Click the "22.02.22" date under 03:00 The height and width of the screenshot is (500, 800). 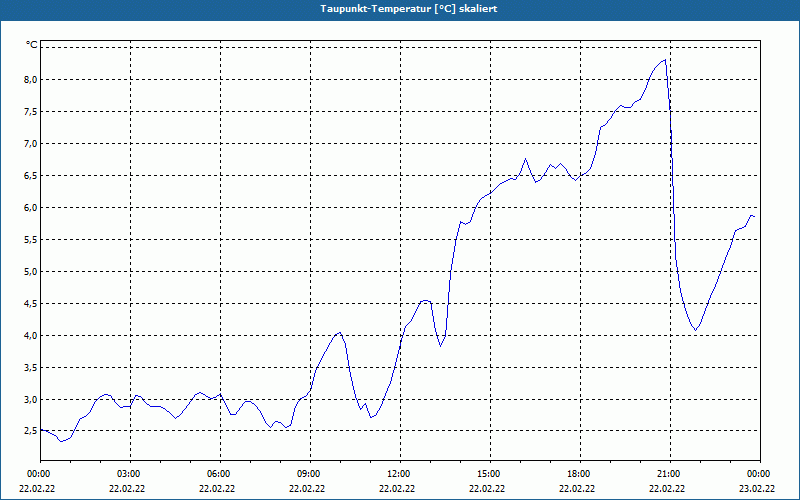pos(128,488)
